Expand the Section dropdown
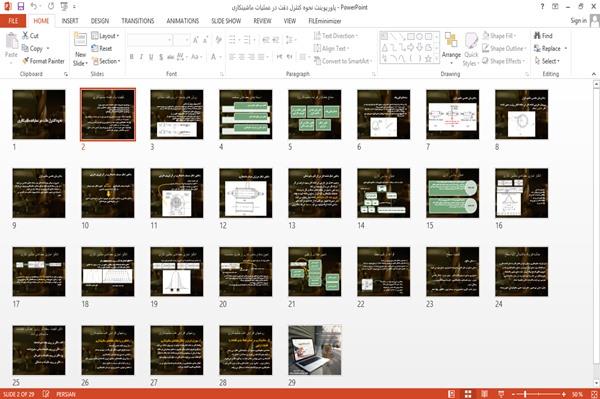 click(x=106, y=61)
